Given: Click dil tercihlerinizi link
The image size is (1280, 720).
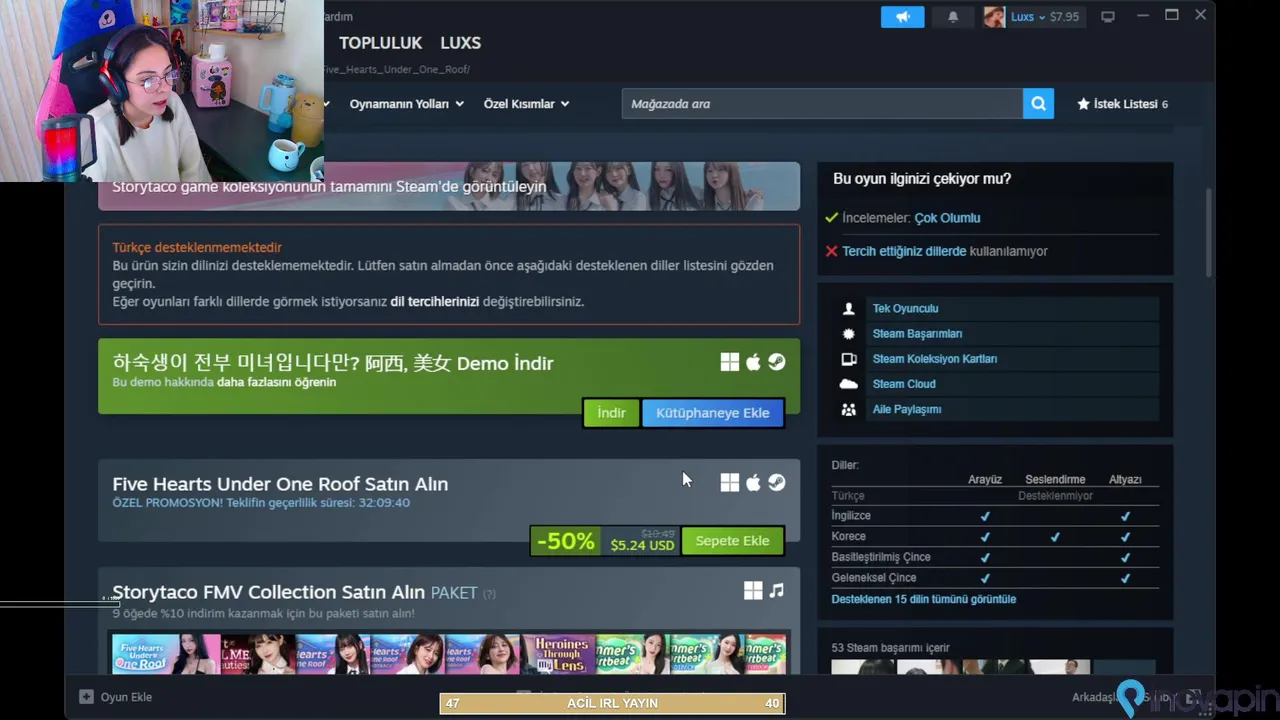Looking at the screenshot, I should pyautogui.click(x=434, y=301).
